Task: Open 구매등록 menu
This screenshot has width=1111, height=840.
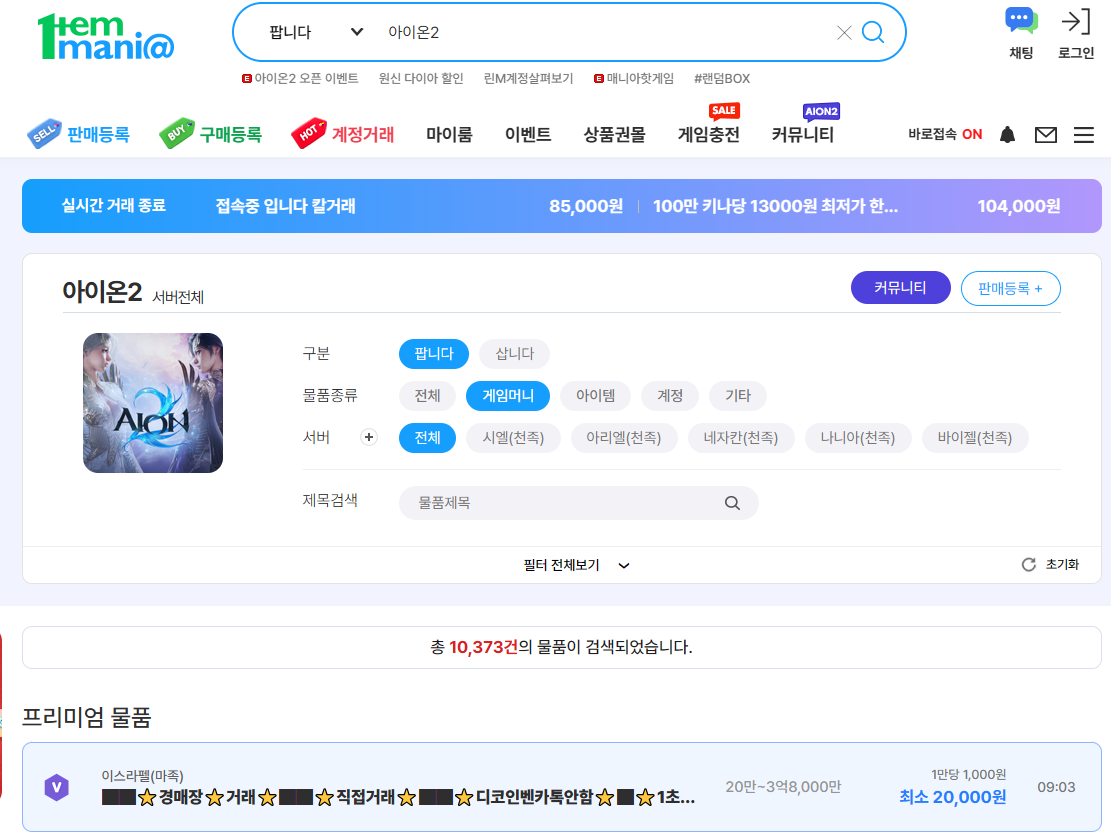Action: [230, 134]
